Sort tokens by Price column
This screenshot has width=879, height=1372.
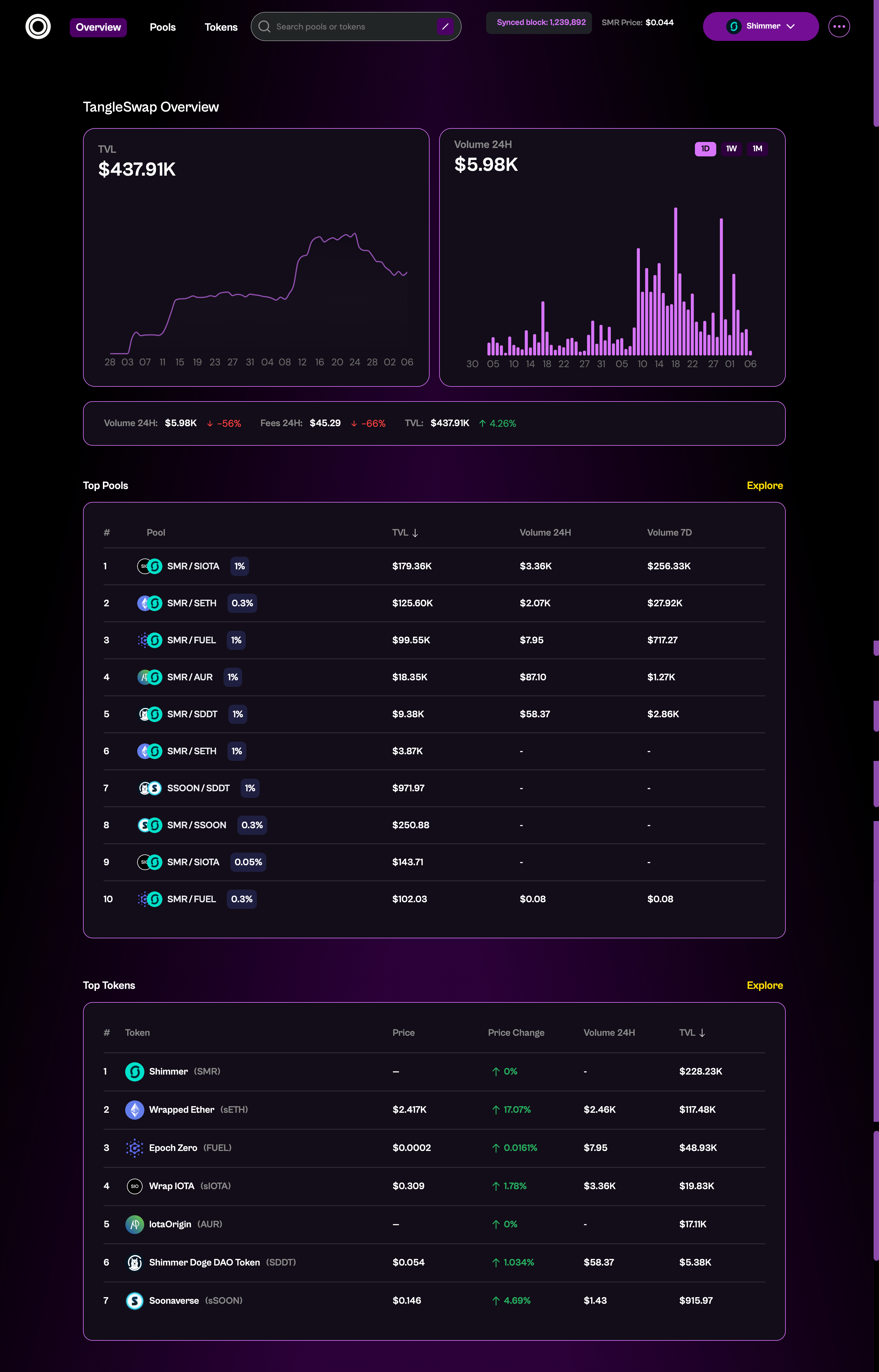click(403, 1032)
